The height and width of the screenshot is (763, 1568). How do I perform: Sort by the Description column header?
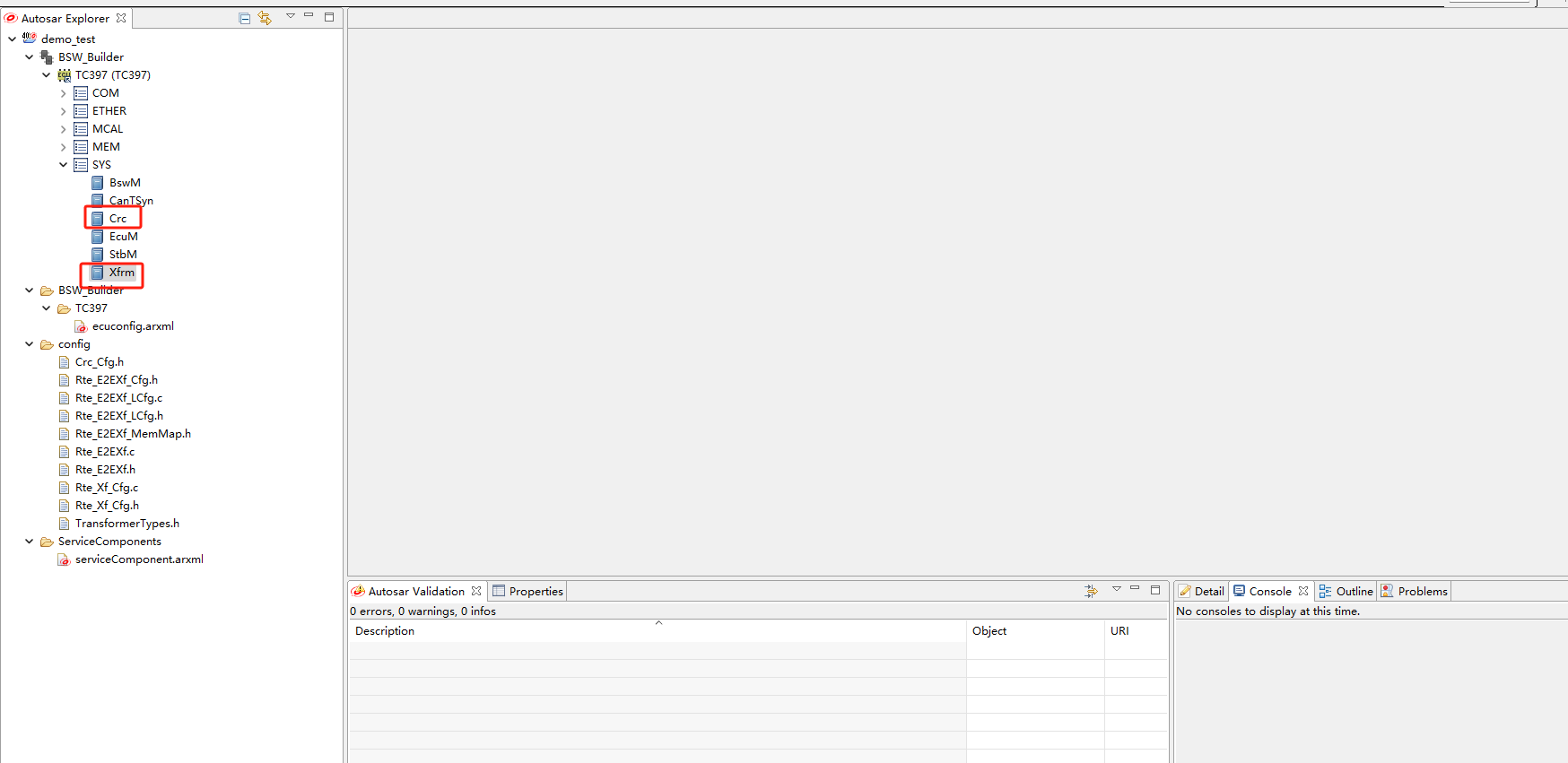[385, 631]
